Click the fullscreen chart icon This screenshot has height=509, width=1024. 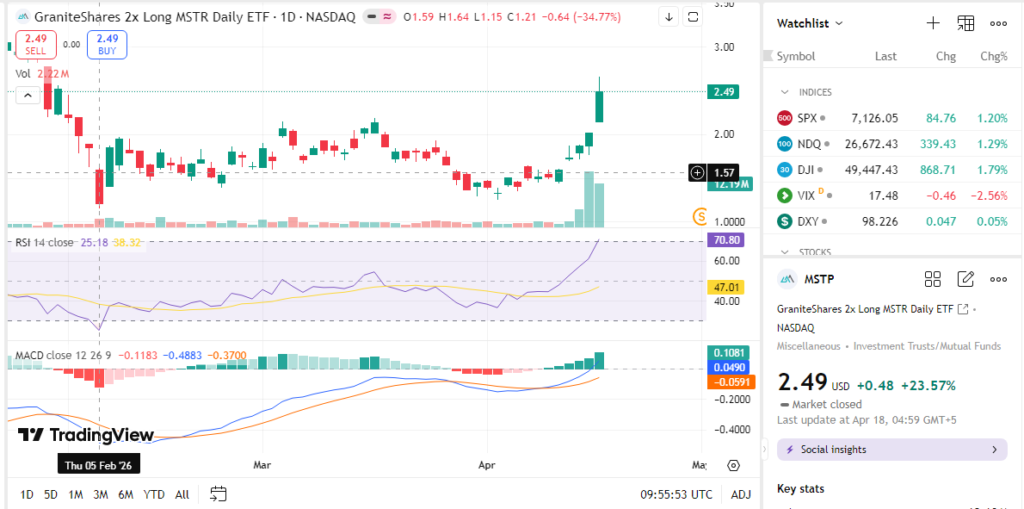coord(692,17)
